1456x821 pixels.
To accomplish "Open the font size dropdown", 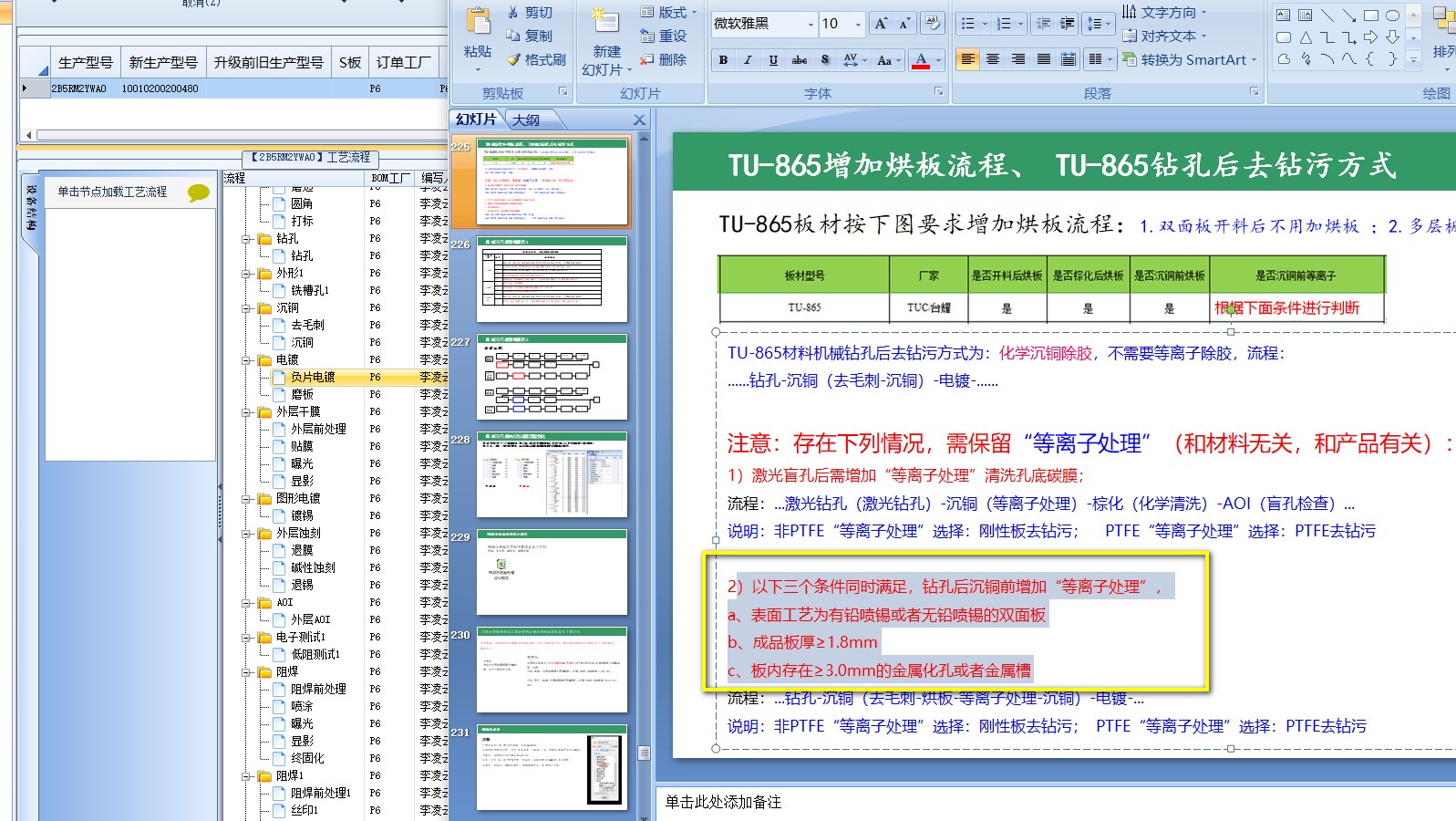I will [x=858, y=24].
